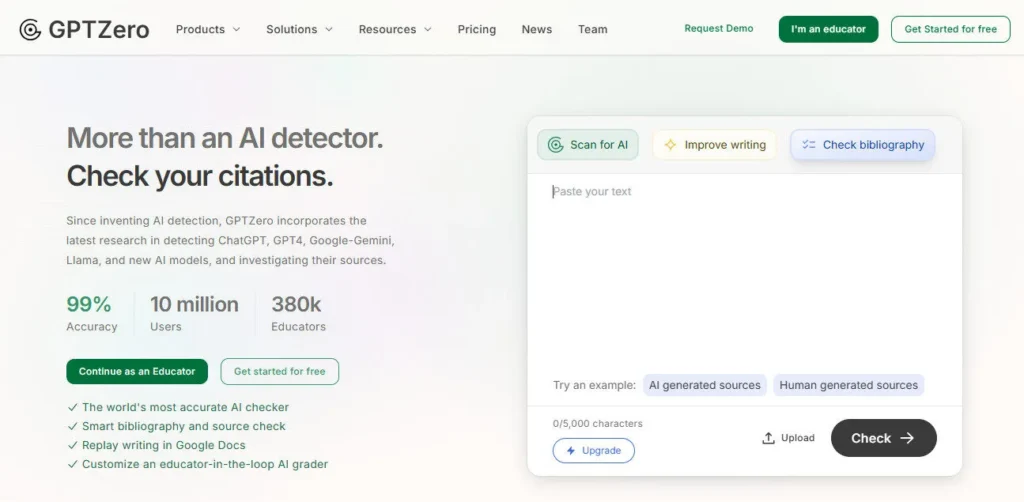Visit the Team page
The width and height of the screenshot is (1024, 502).
click(592, 29)
